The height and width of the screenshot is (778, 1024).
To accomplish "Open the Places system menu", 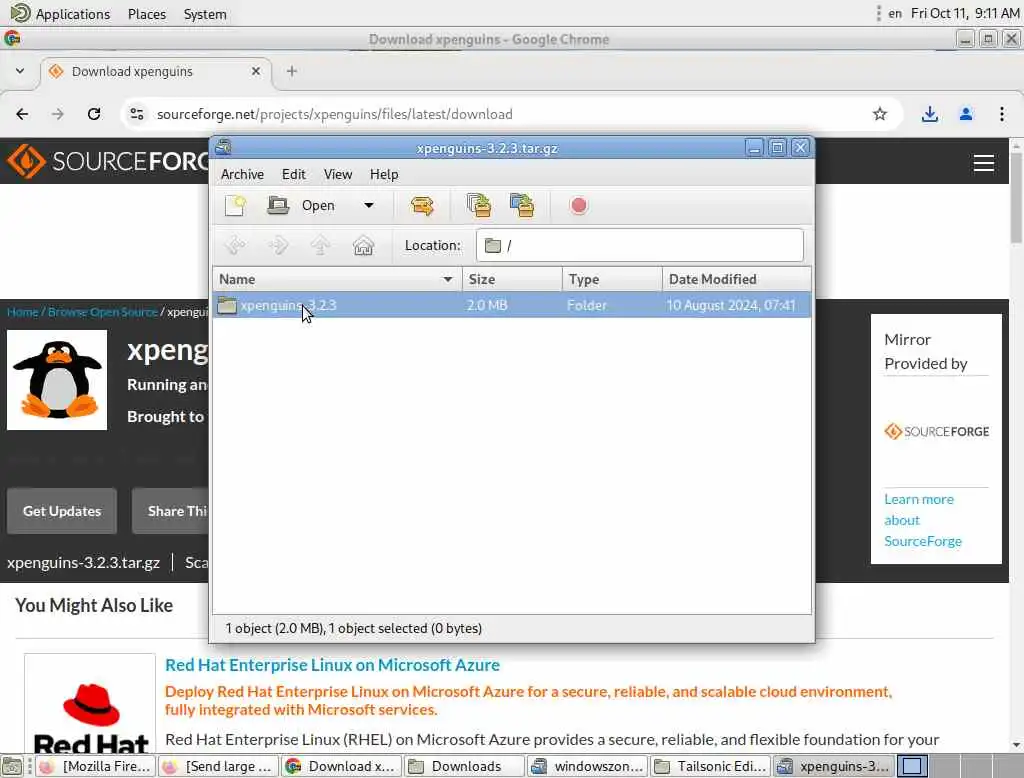I will click(x=147, y=14).
